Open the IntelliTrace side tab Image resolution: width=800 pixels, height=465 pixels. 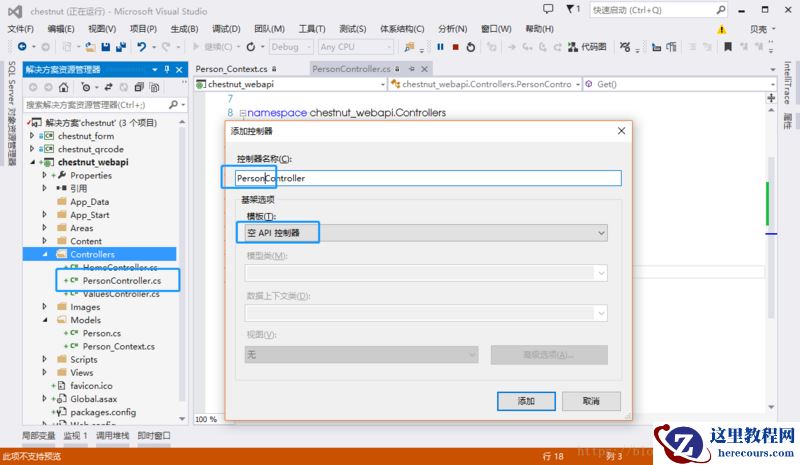(x=787, y=82)
